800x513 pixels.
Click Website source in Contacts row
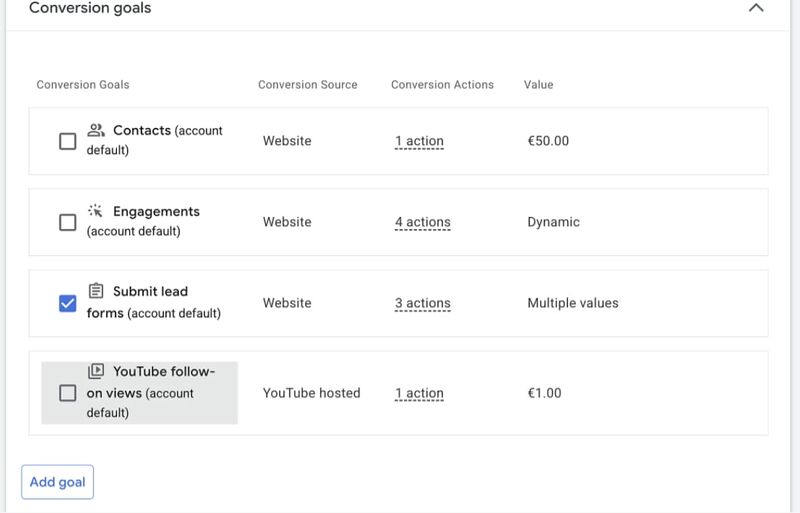pos(287,141)
